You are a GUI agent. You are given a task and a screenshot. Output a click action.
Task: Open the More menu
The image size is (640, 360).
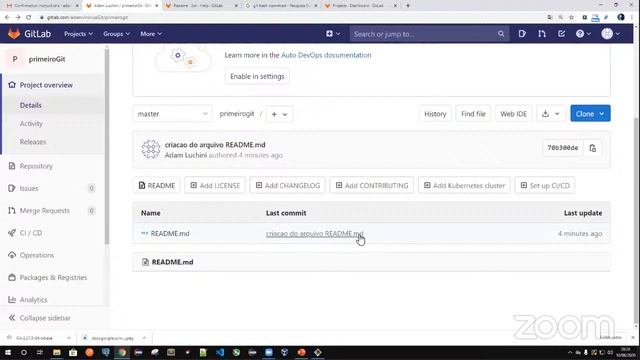point(151,34)
